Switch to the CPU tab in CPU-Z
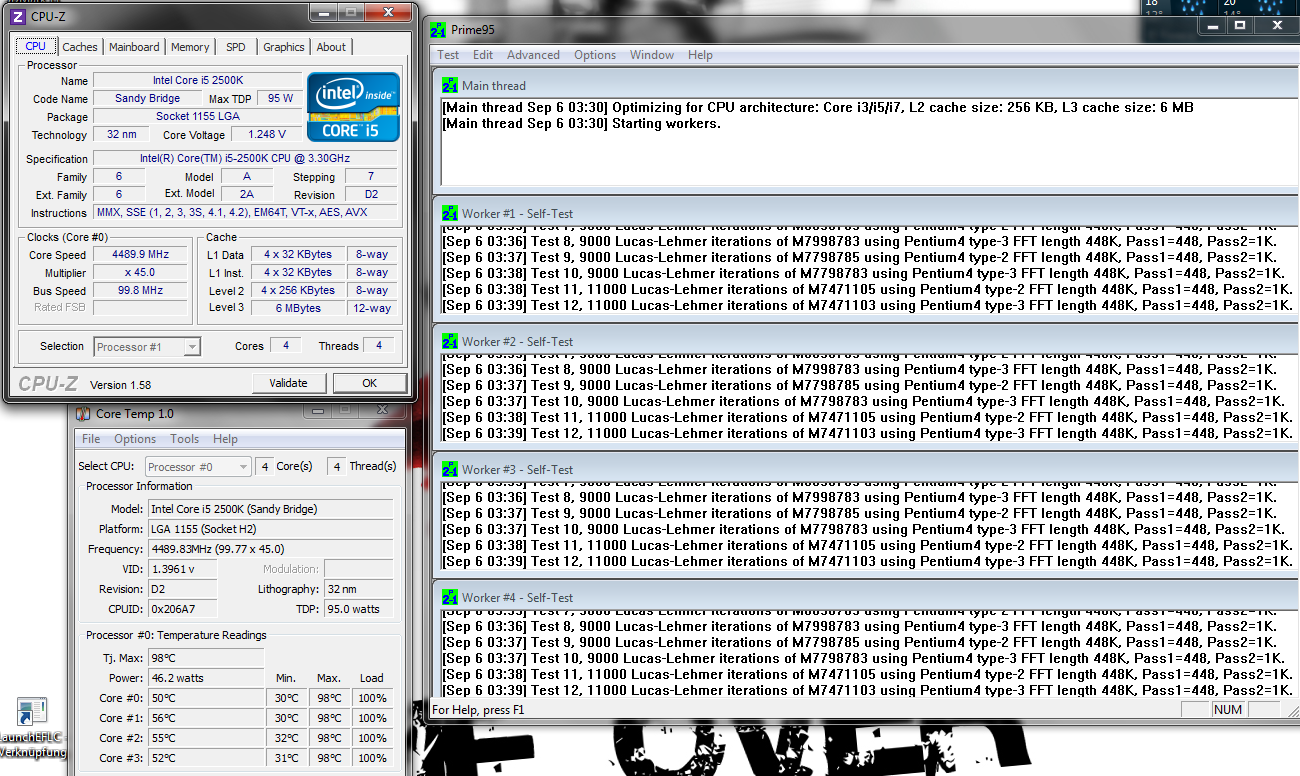The width and height of the screenshot is (1300, 776). 36,46
